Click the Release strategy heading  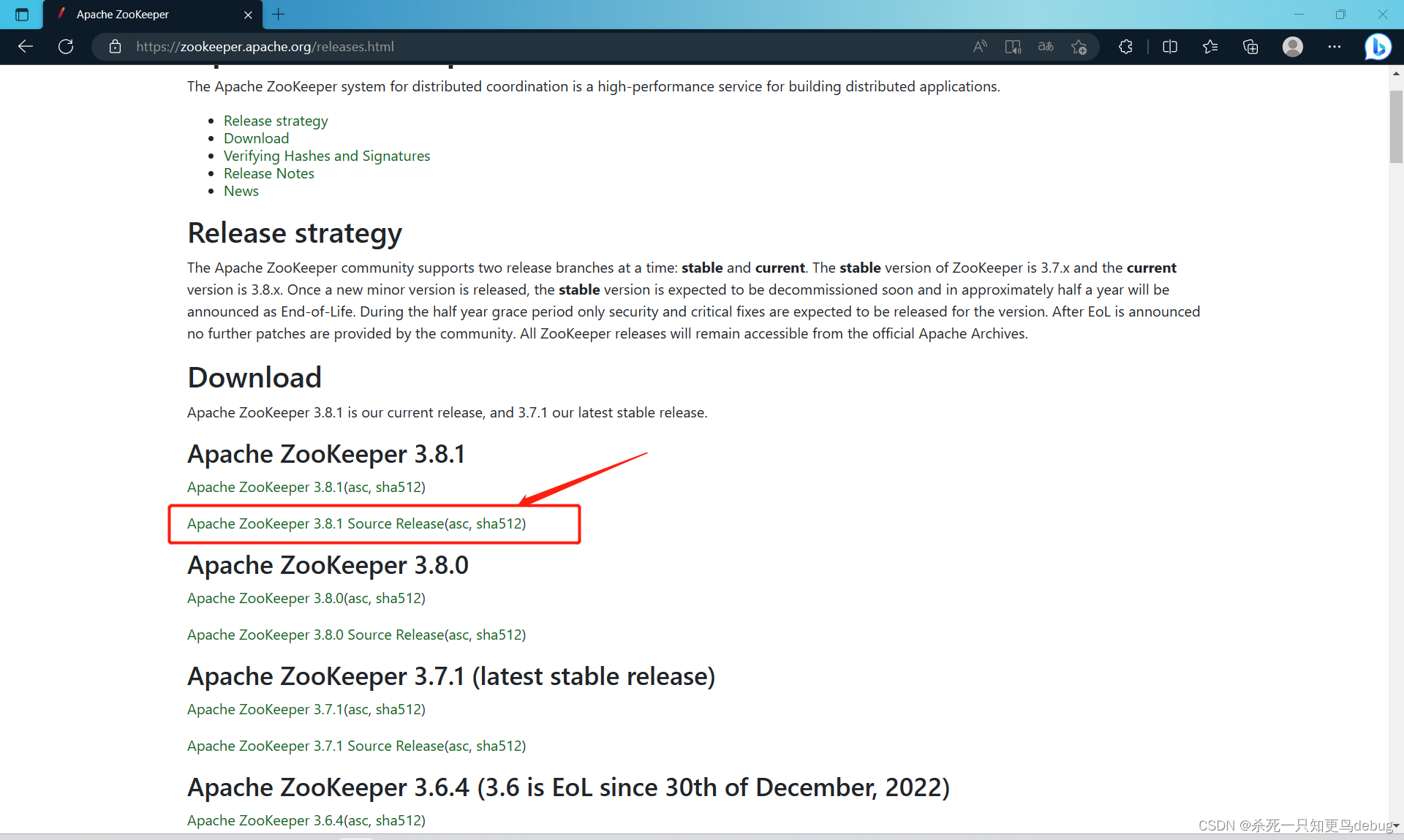pyautogui.click(x=295, y=233)
